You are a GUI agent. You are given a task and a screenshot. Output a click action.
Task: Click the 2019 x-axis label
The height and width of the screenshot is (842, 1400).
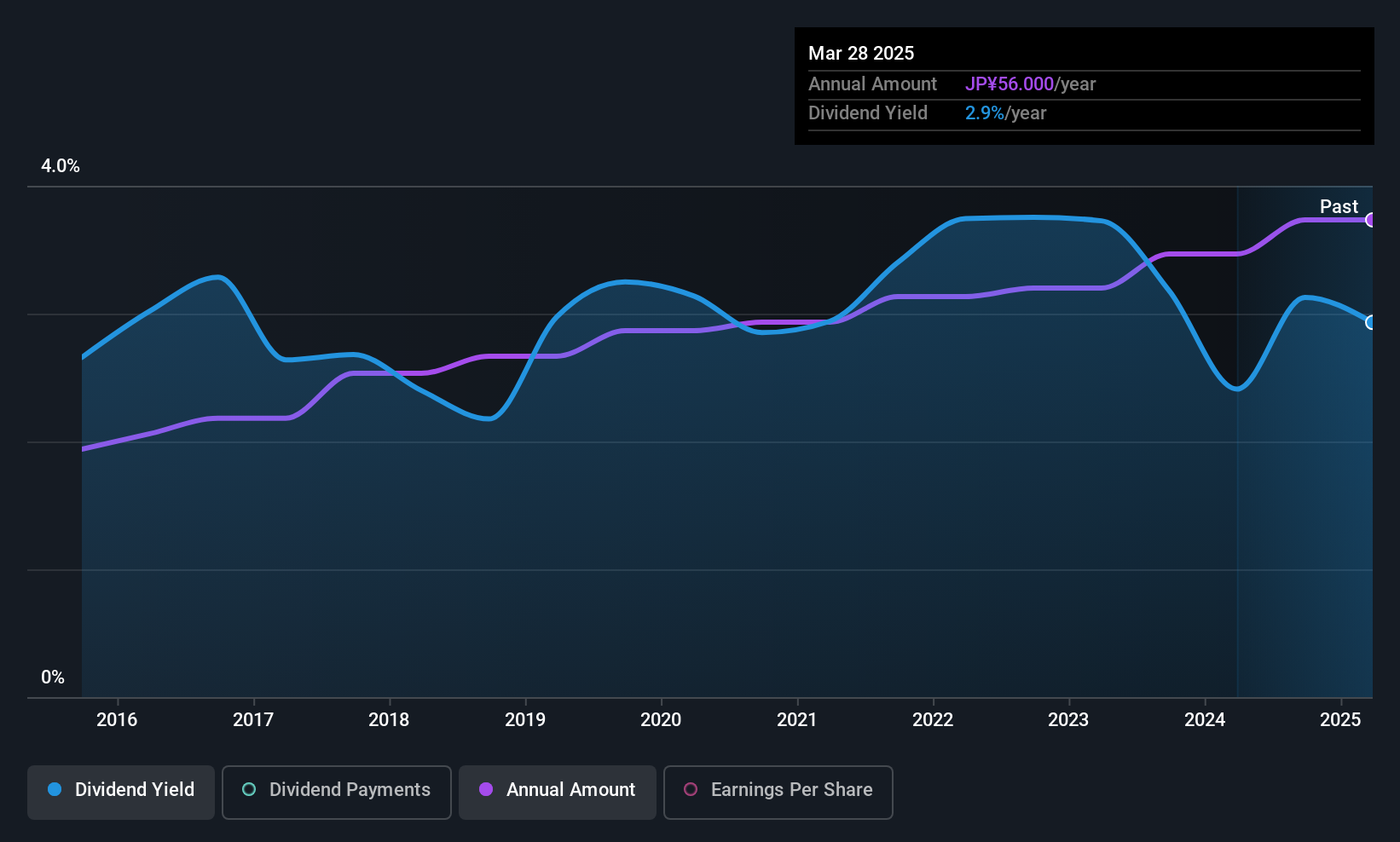click(x=525, y=719)
